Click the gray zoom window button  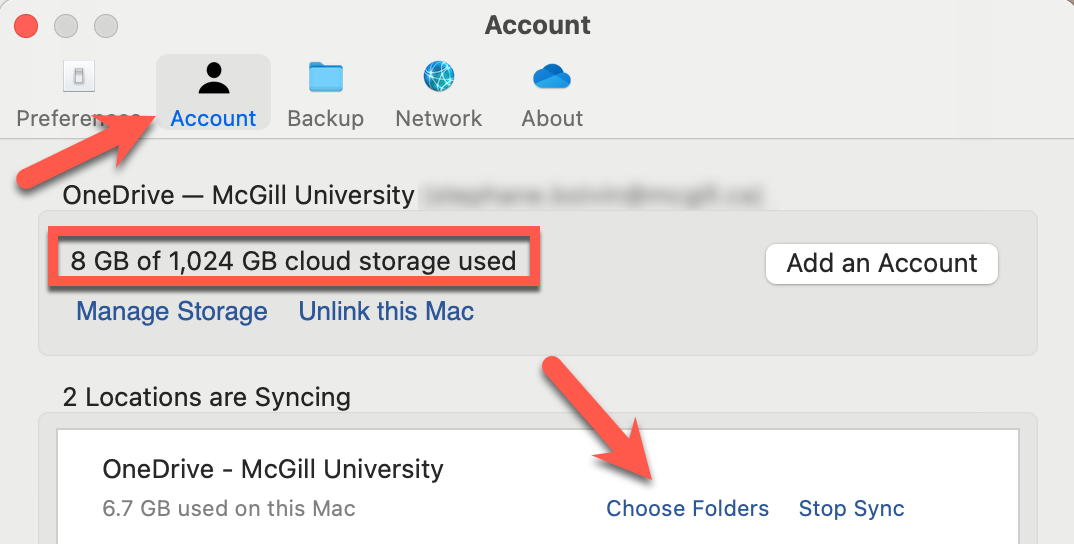tap(106, 26)
